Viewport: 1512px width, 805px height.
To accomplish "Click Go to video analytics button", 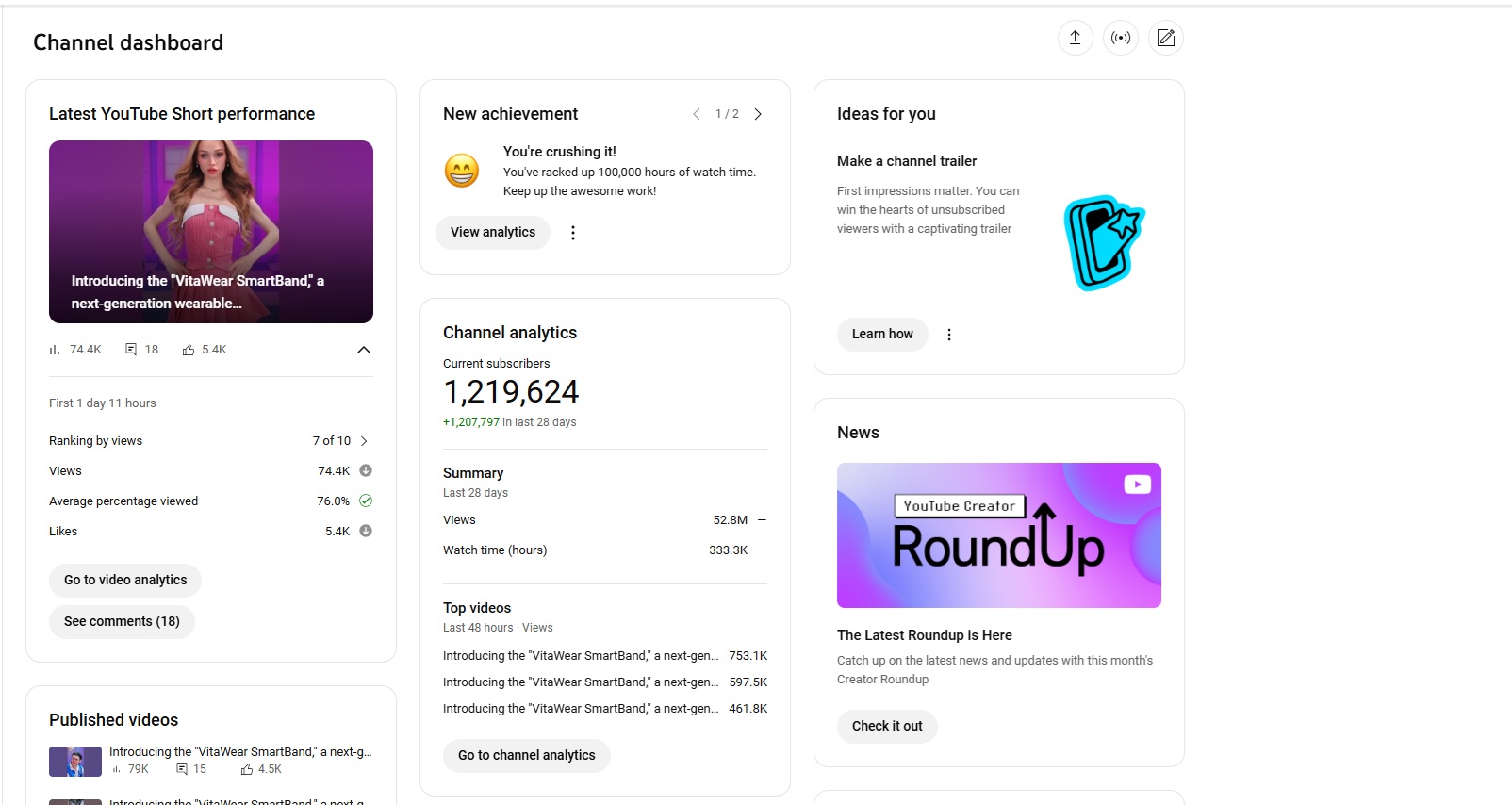I will pyautogui.click(x=125, y=581).
